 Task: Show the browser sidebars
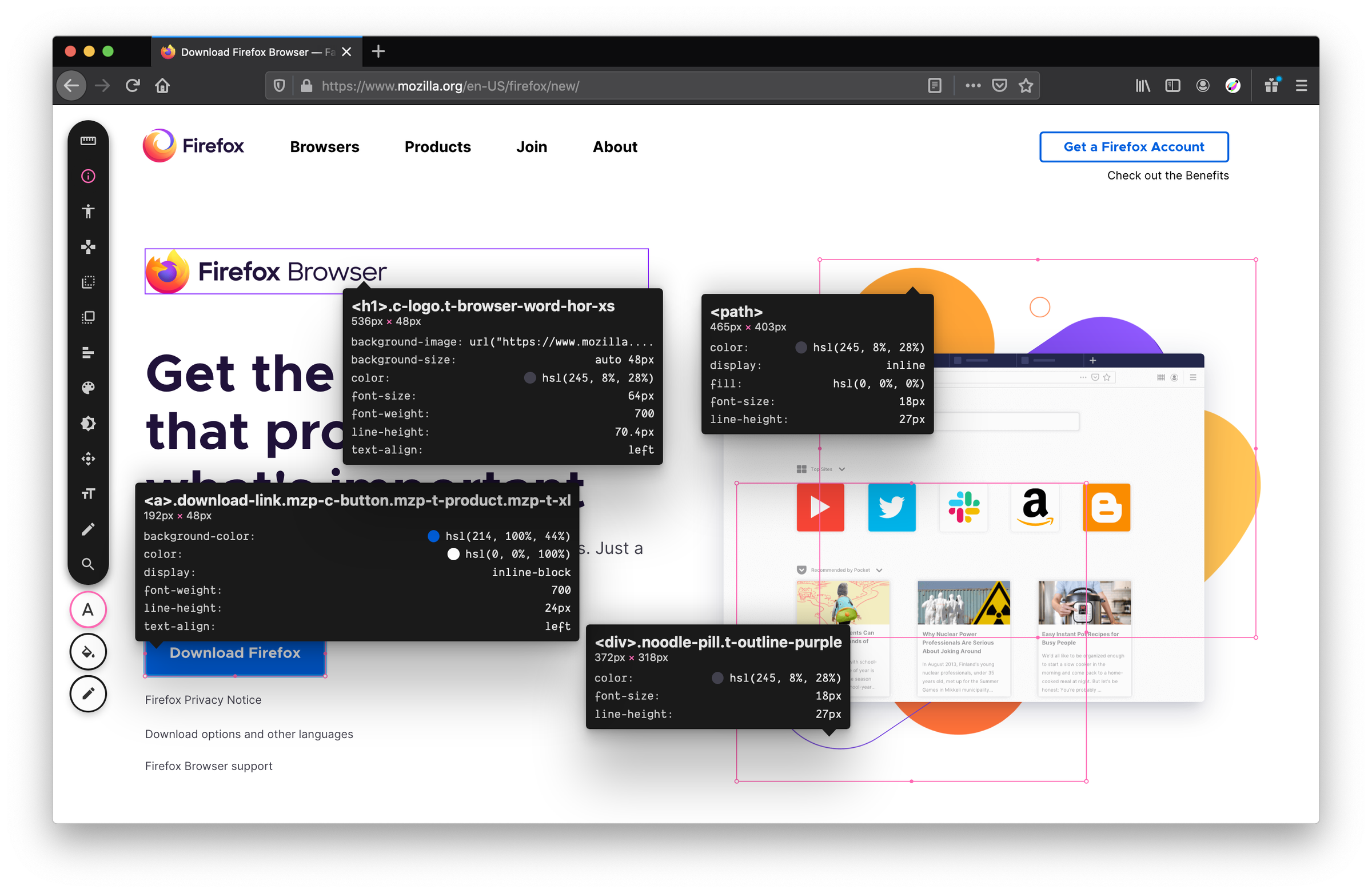click(1172, 86)
